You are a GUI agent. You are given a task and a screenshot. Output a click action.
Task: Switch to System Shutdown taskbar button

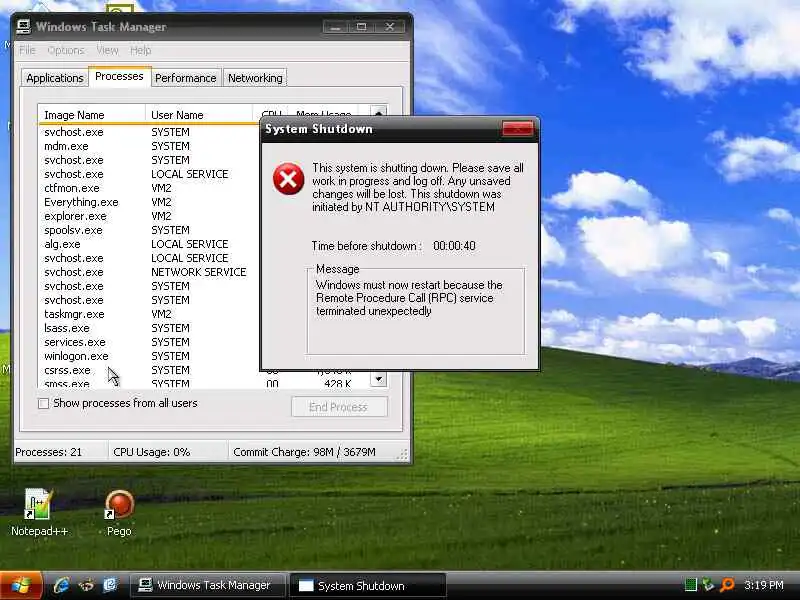[x=367, y=585]
